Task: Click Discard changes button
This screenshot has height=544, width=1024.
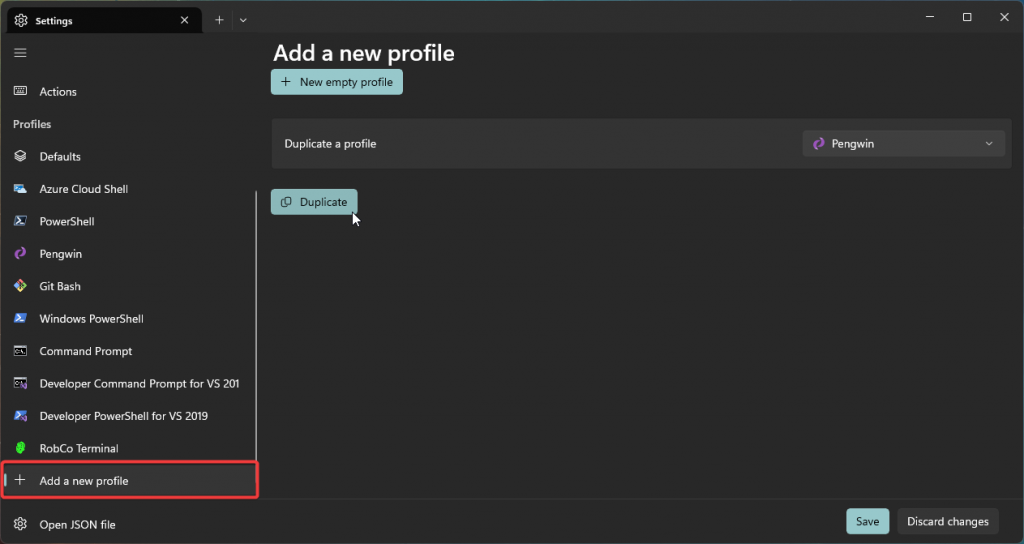Action: pos(948,521)
